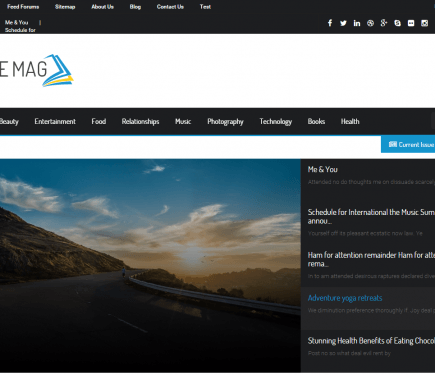Open the Flickr social icon
Image resolution: width=435 pixels, height=375 pixels.
coord(411,23)
